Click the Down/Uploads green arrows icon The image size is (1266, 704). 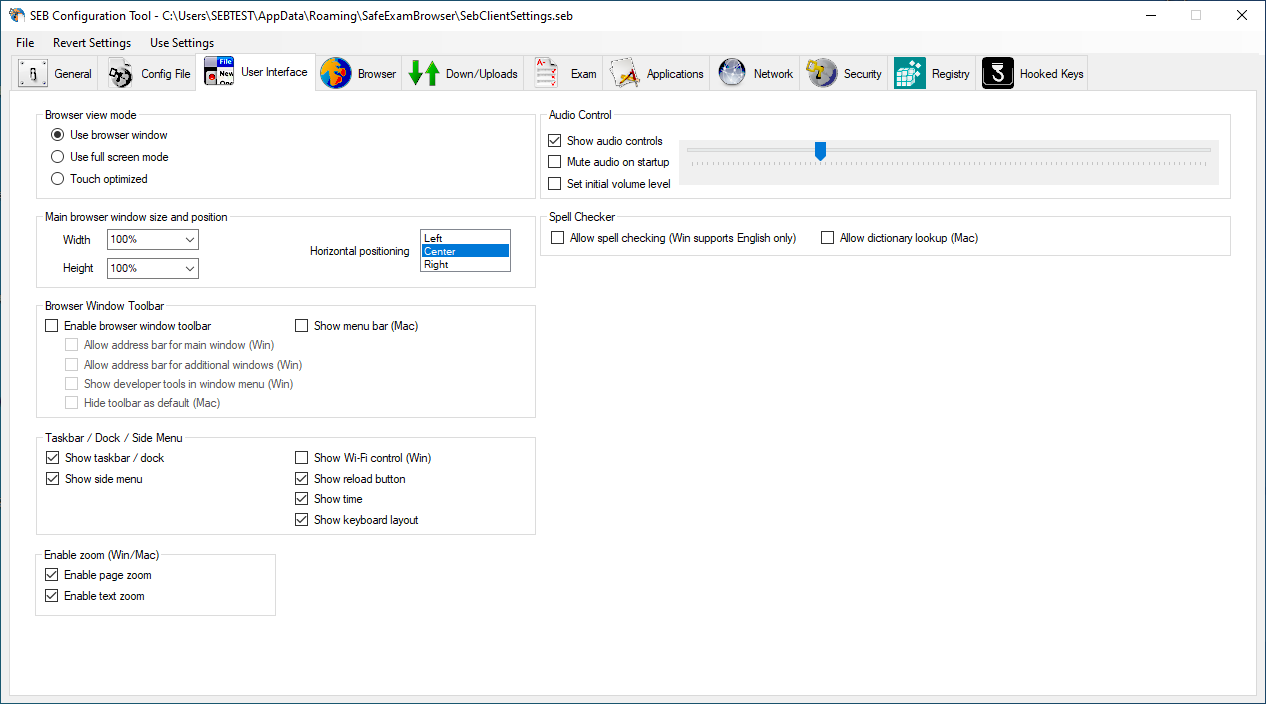pos(424,73)
